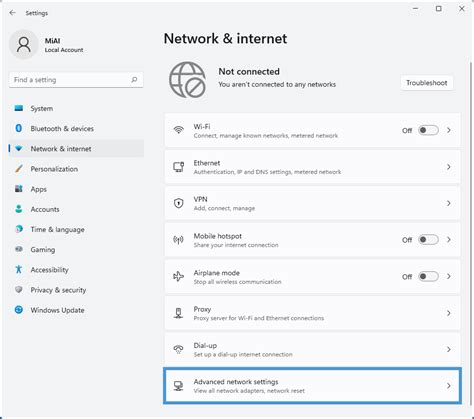
Task: Click the MiAI user avatar icon
Action: pyautogui.click(x=24, y=45)
